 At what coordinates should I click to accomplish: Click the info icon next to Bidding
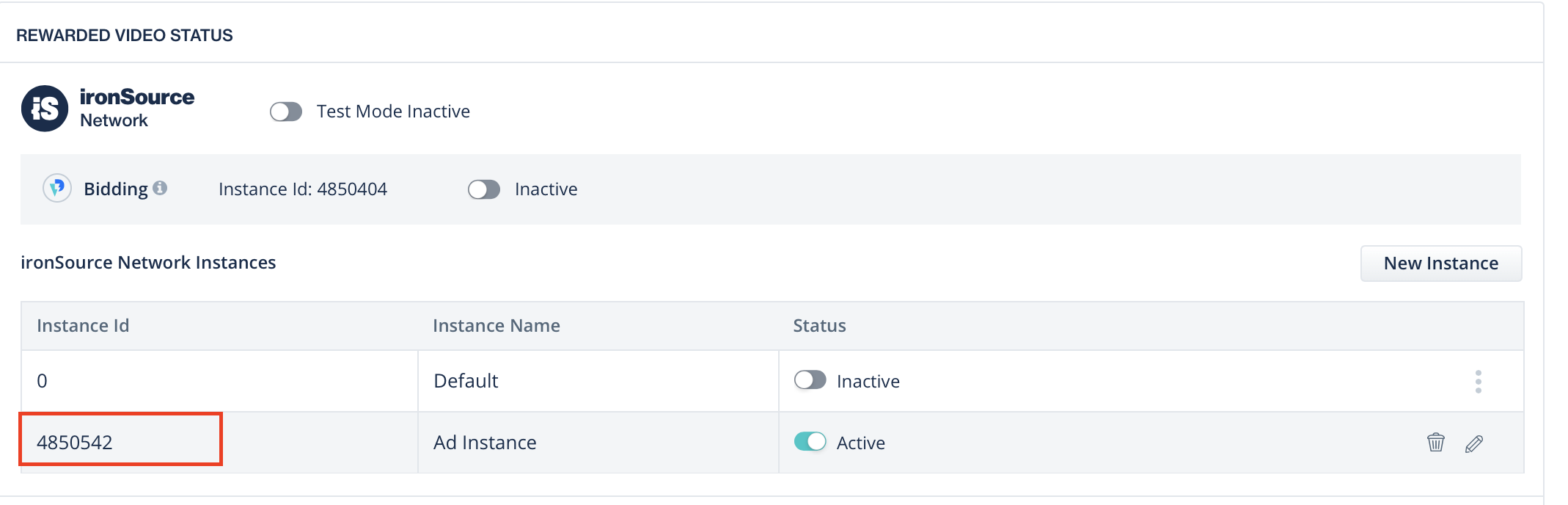point(160,188)
